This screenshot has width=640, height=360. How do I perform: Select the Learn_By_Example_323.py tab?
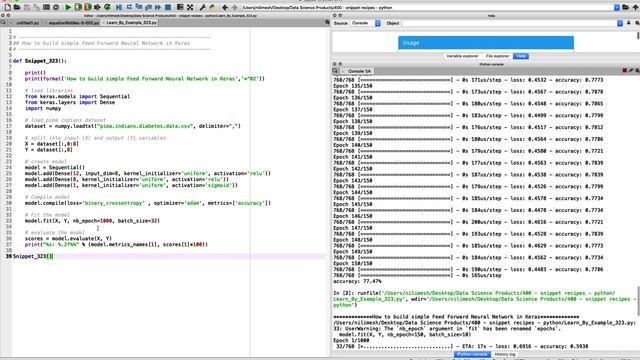click(x=131, y=22)
